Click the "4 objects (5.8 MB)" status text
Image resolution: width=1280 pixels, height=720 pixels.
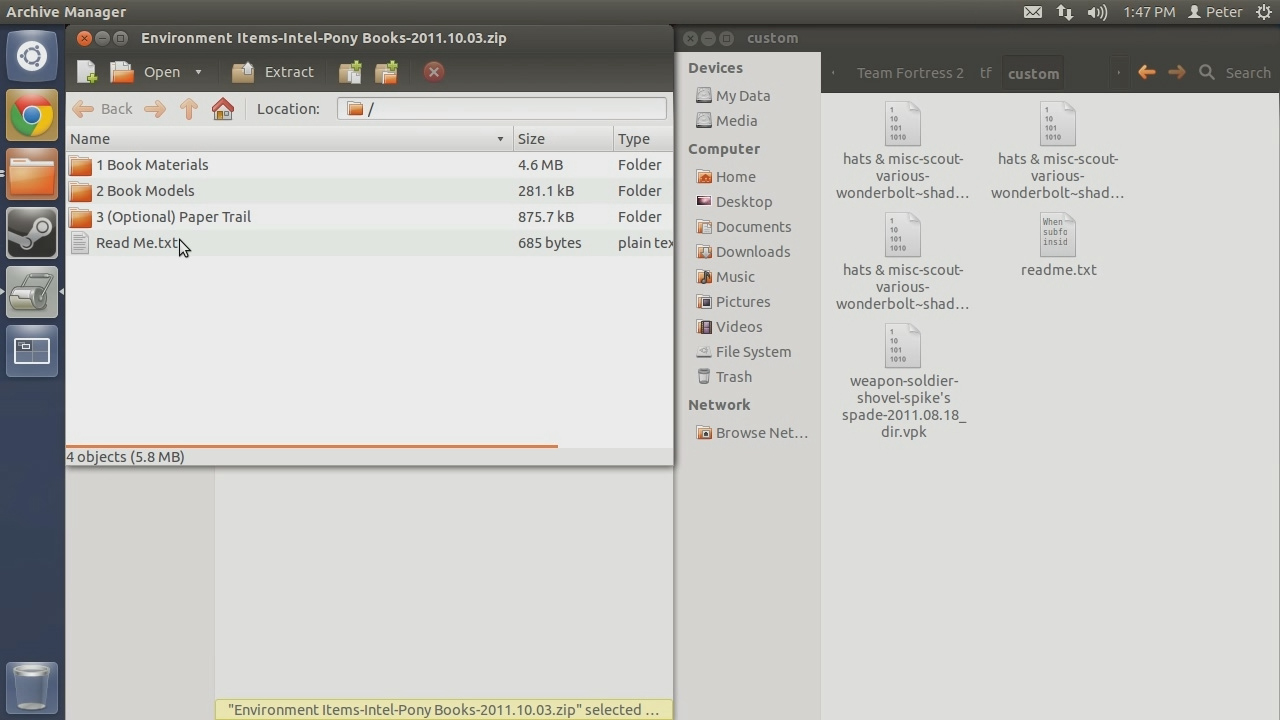tap(126, 457)
